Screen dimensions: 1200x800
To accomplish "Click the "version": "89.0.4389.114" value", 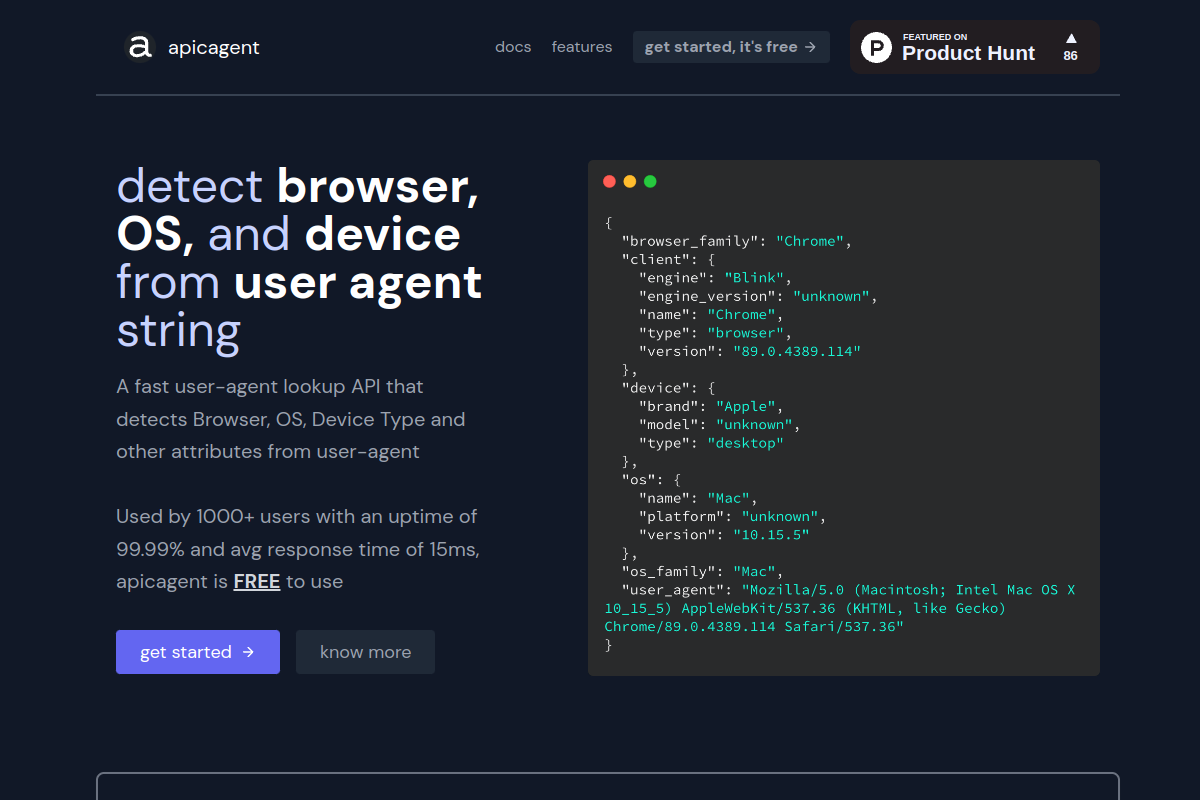I will (x=797, y=351).
